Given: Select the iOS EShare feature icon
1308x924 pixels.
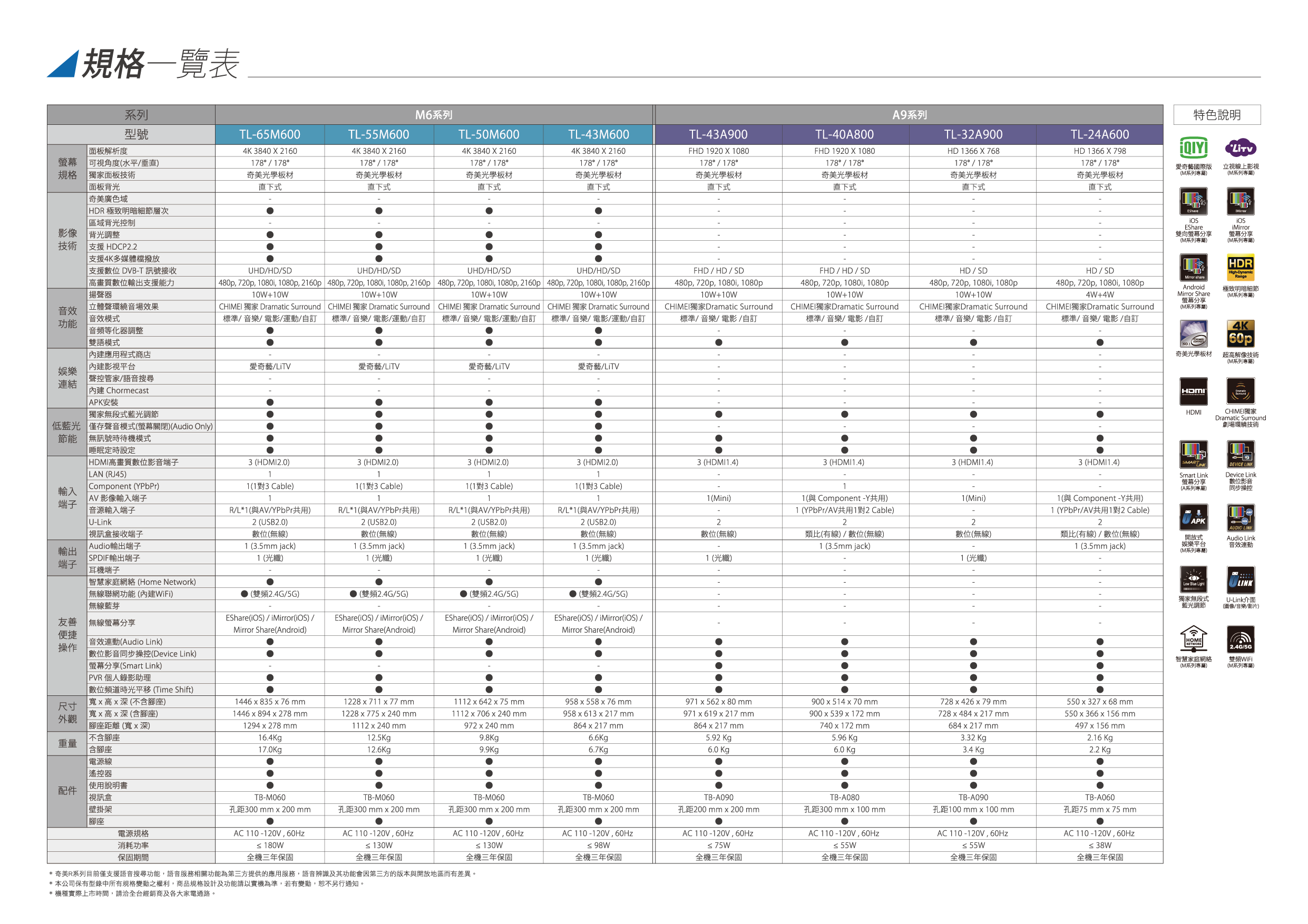Looking at the screenshot, I should [x=1193, y=202].
